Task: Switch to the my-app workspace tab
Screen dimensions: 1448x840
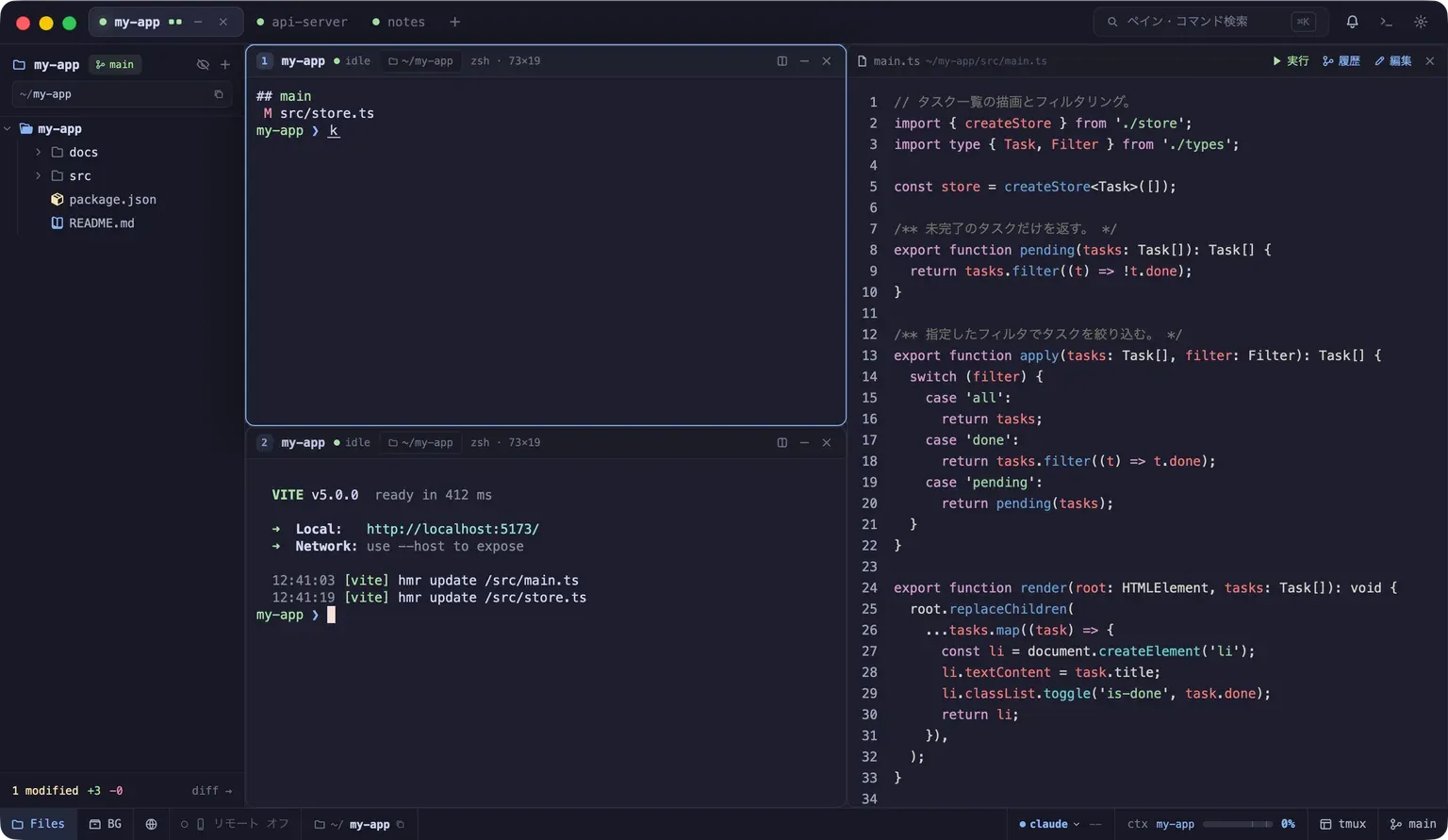Action: pos(137,22)
